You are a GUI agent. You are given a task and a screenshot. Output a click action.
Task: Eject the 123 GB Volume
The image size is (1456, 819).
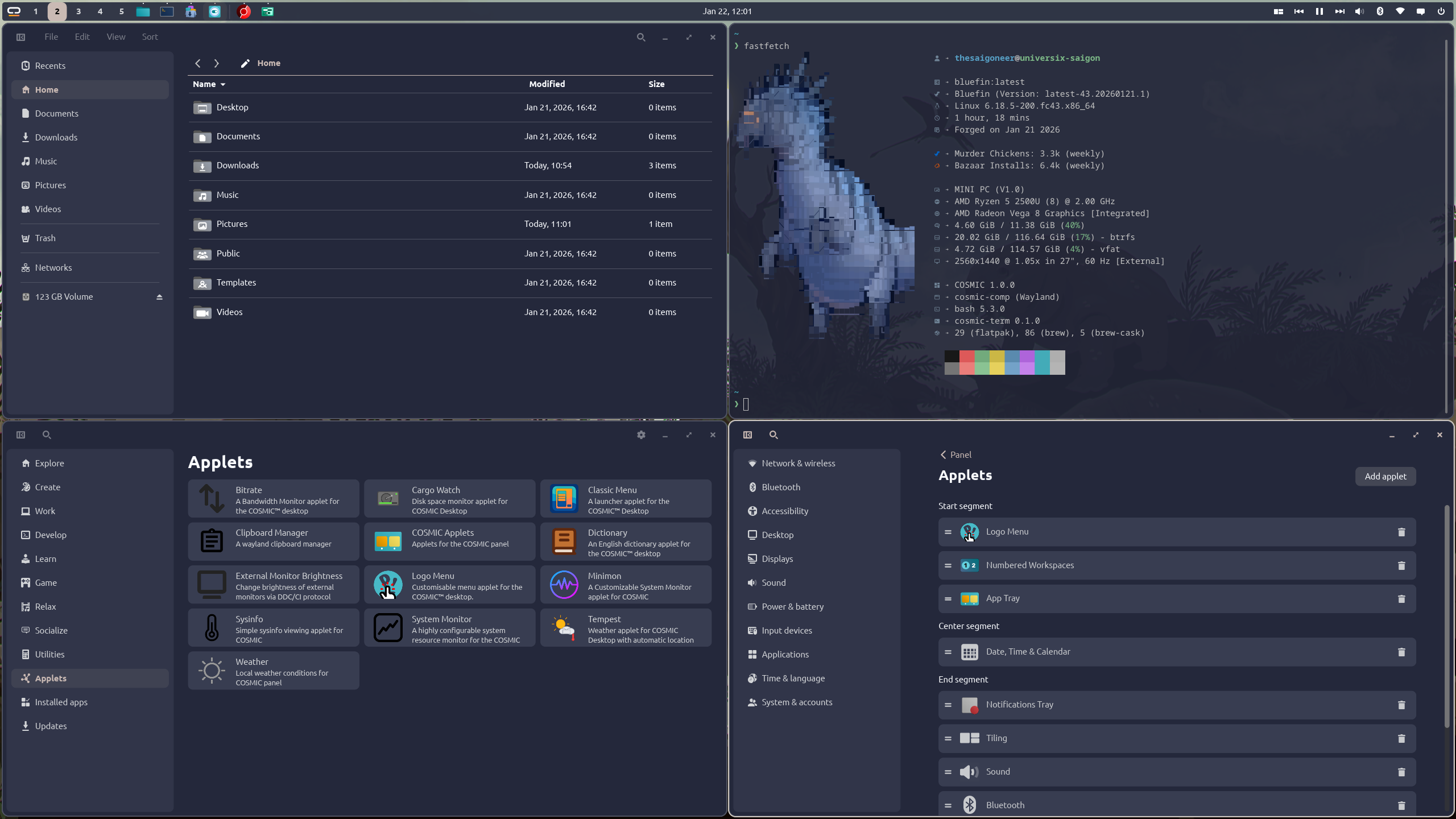(x=159, y=297)
